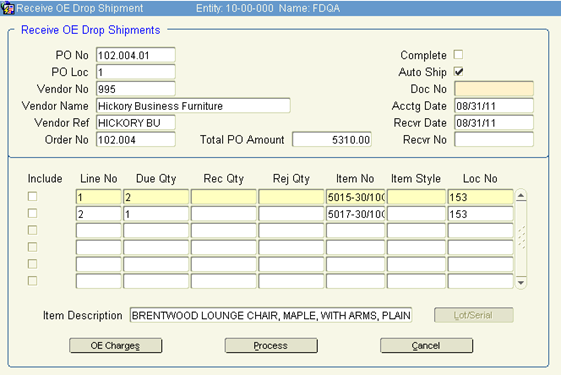Screen dimensions: 561x375
Task: Click the scrollbar down arrow
Action: (x=521, y=282)
